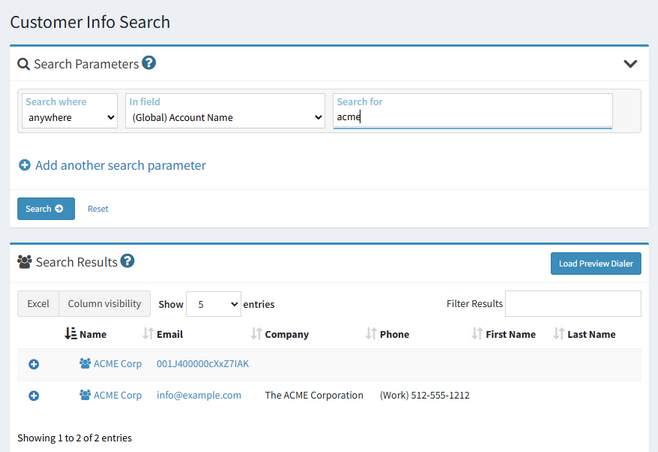658x452 pixels.
Task: Open the Search where dropdown
Action: [x=70, y=111]
